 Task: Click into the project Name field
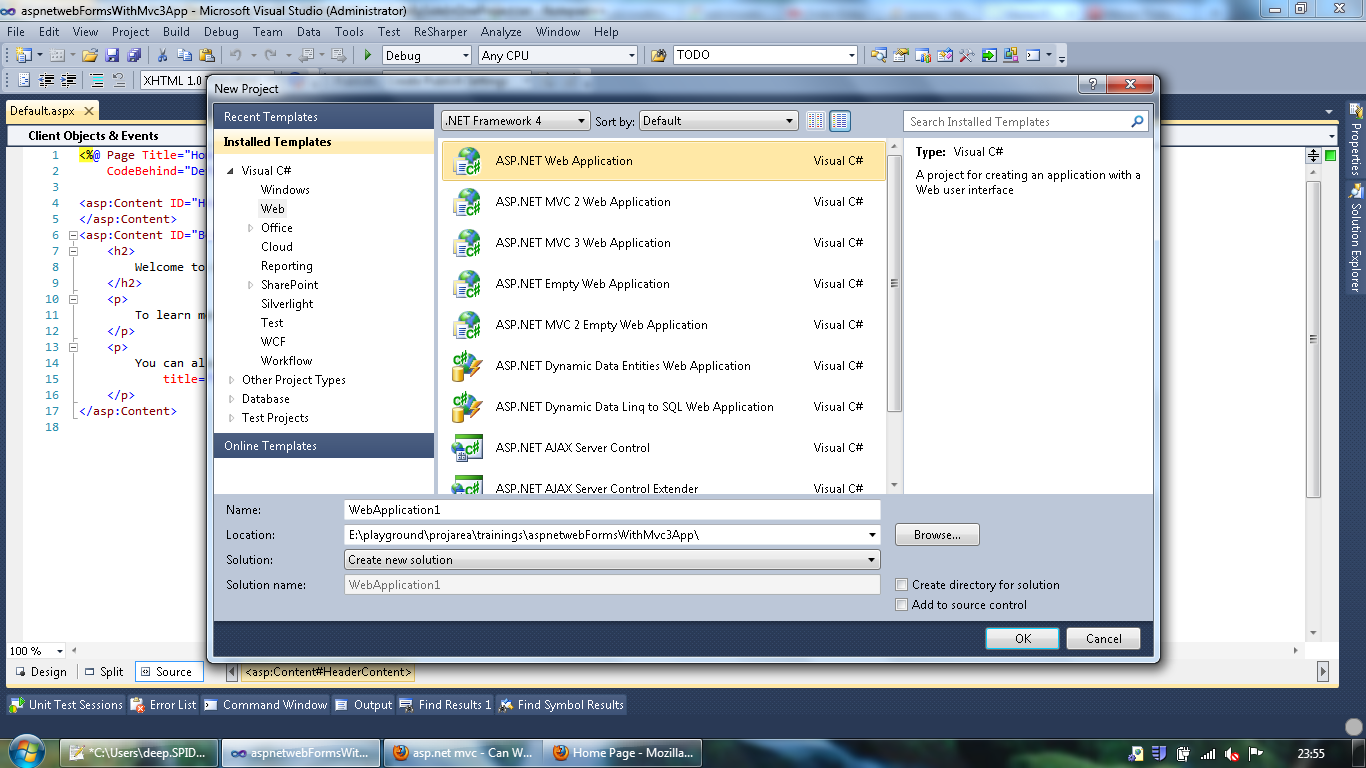click(x=612, y=510)
